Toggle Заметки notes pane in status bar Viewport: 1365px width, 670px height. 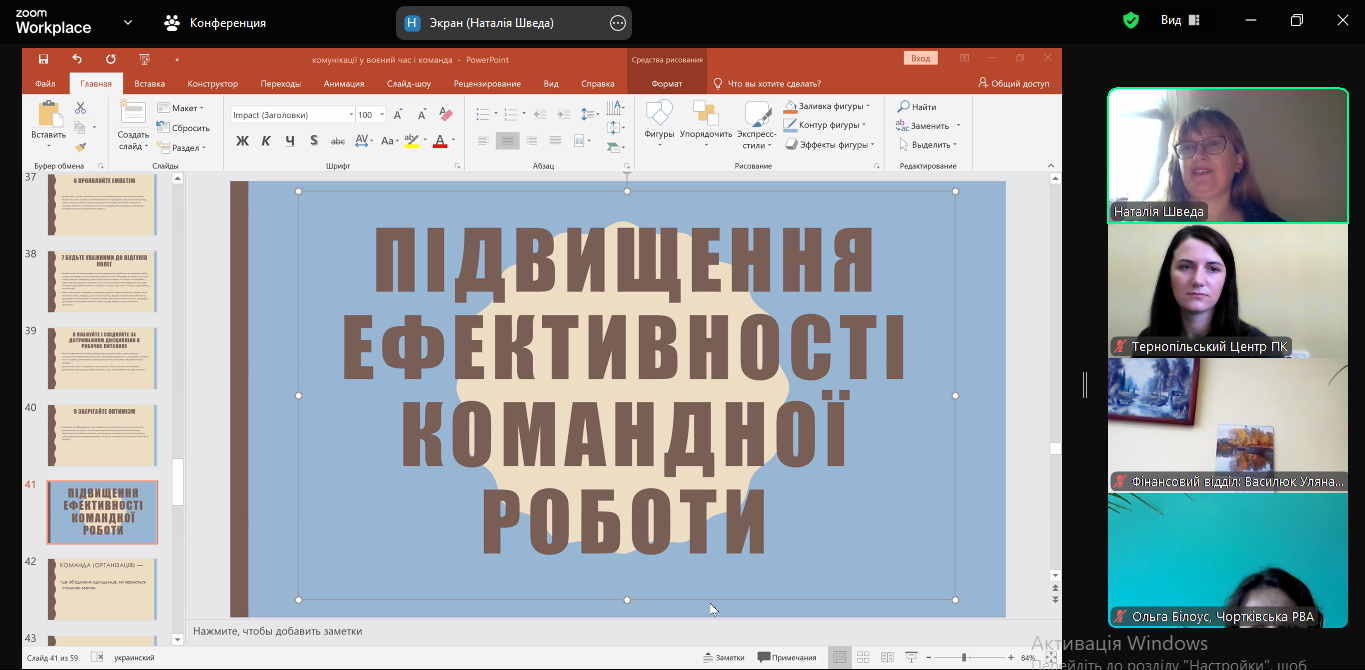click(x=723, y=657)
